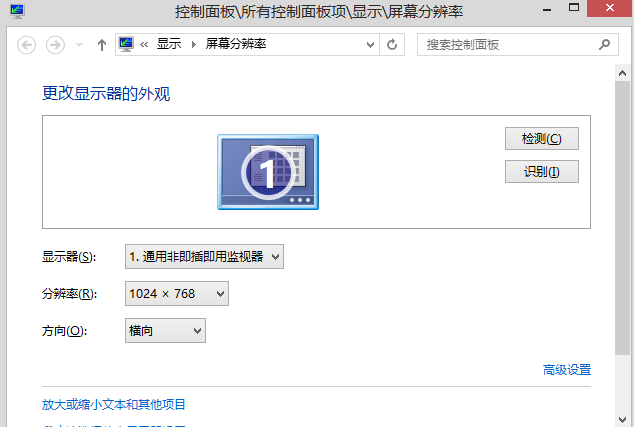Minimize the window

pos(547,9)
